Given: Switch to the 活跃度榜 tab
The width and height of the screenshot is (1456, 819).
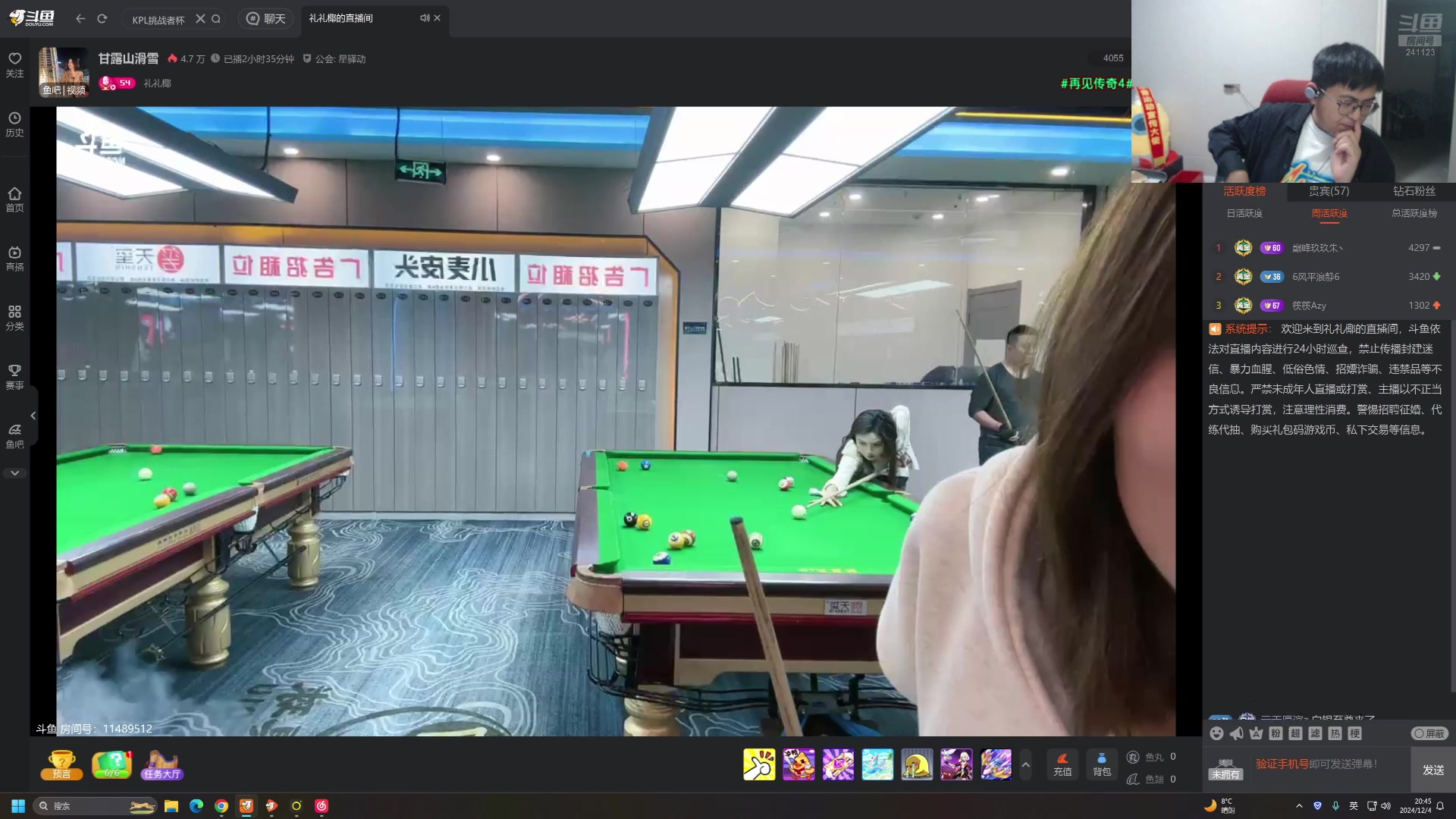Looking at the screenshot, I should (1244, 191).
